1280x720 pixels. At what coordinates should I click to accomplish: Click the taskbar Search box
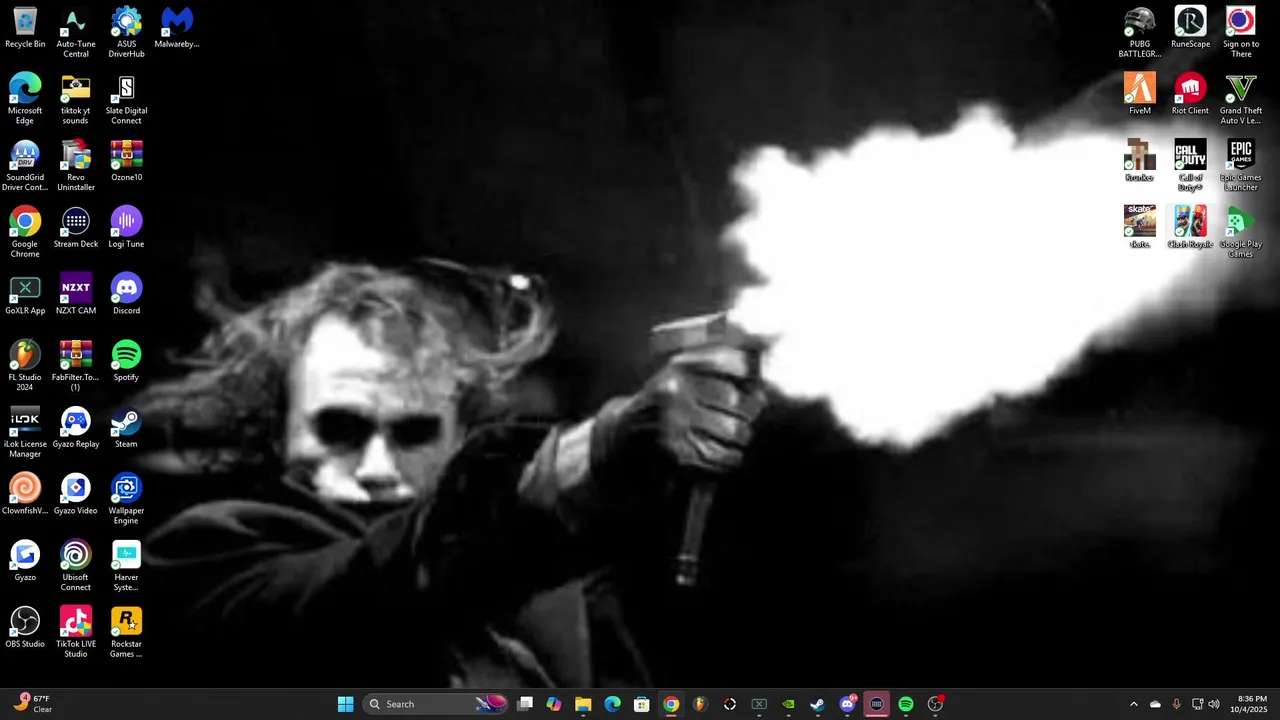435,704
